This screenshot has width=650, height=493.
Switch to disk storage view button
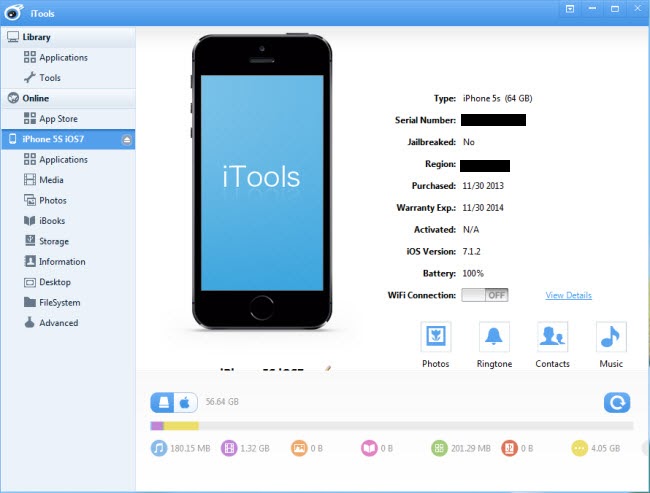(162, 402)
